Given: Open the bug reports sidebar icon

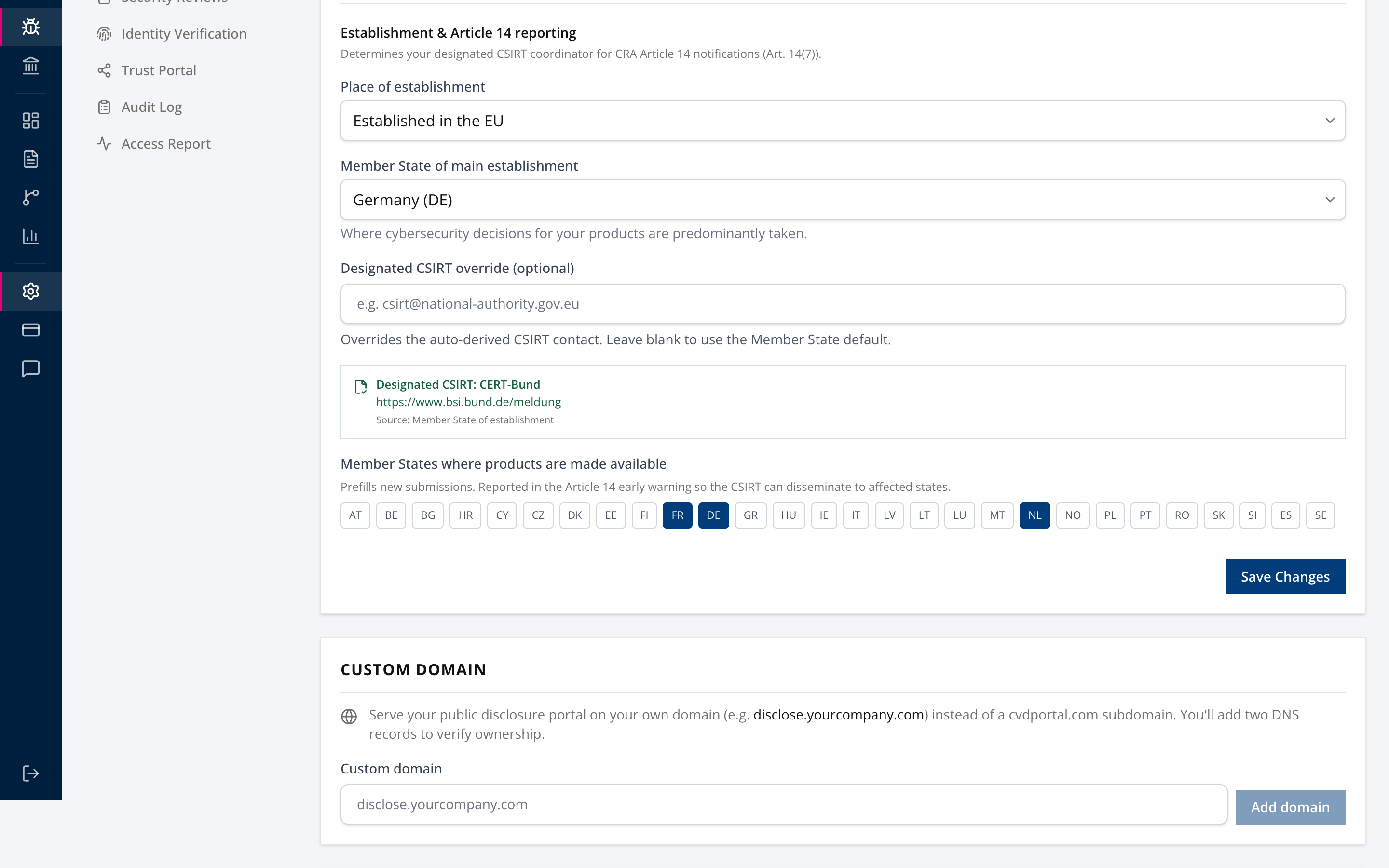Looking at the screenshot, I should (30, 27).
